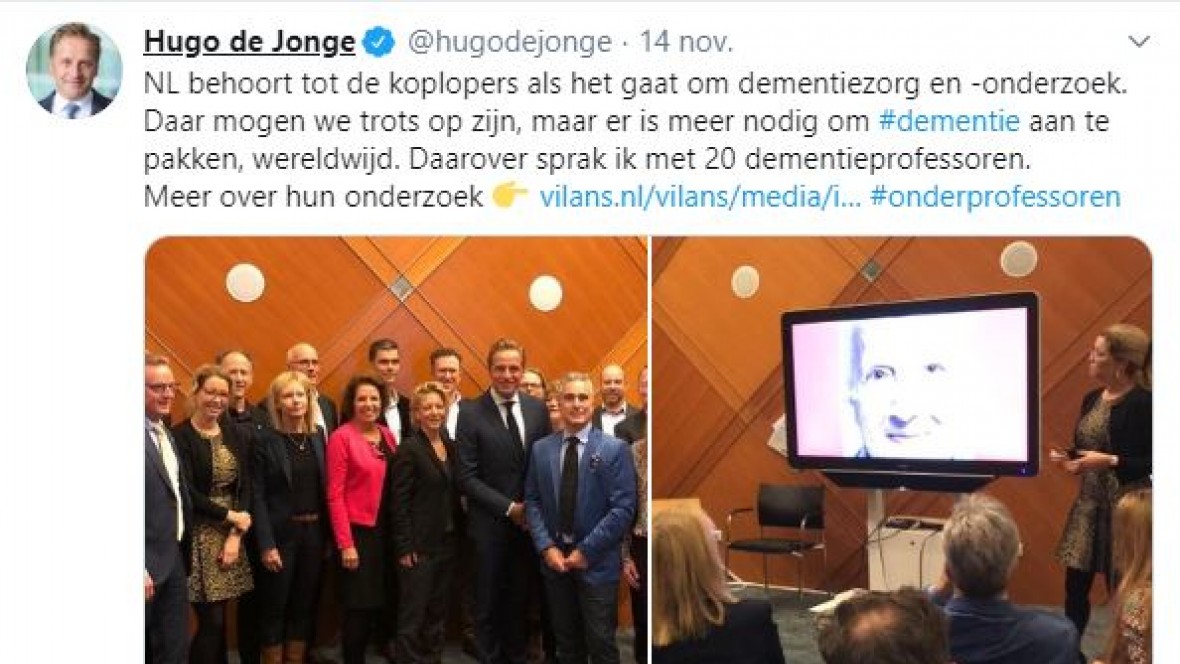Image resolution: width=1180 pixels, height=664 pixels.
Task: Open the 14 nov. tweet timestamp
Action: (686, 42)
